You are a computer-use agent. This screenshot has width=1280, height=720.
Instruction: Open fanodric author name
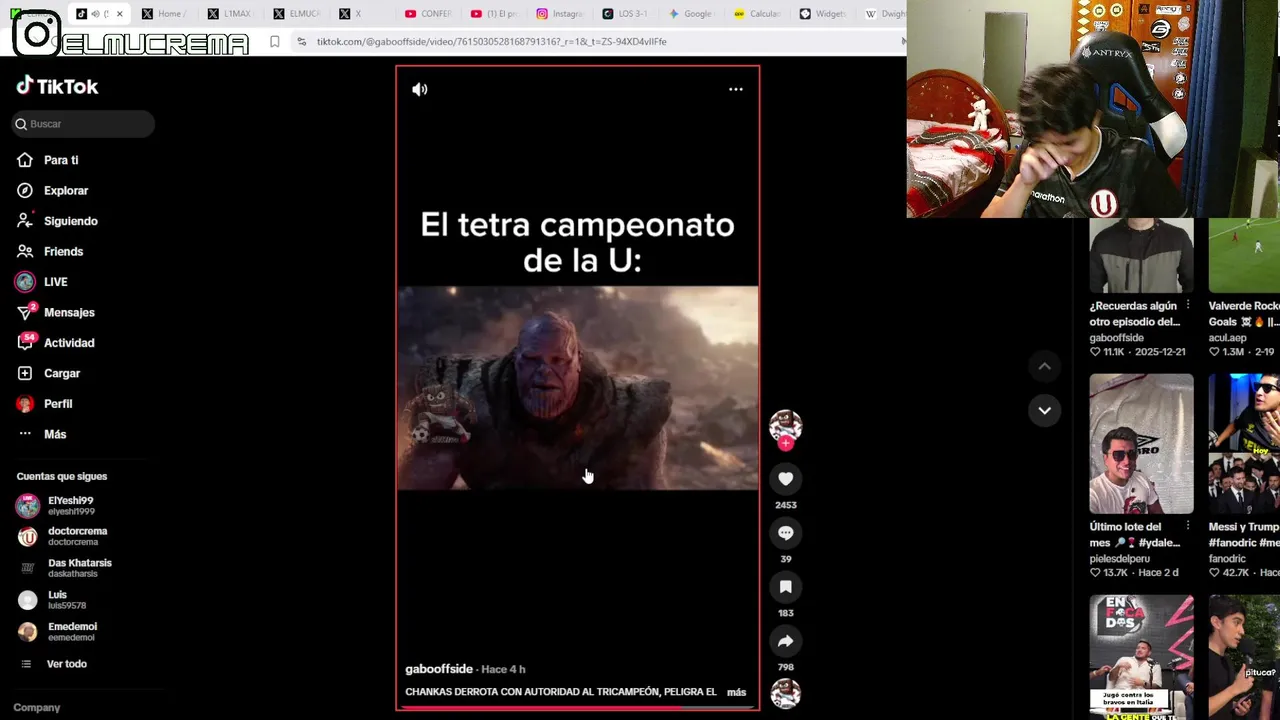tap(1227, 559)
